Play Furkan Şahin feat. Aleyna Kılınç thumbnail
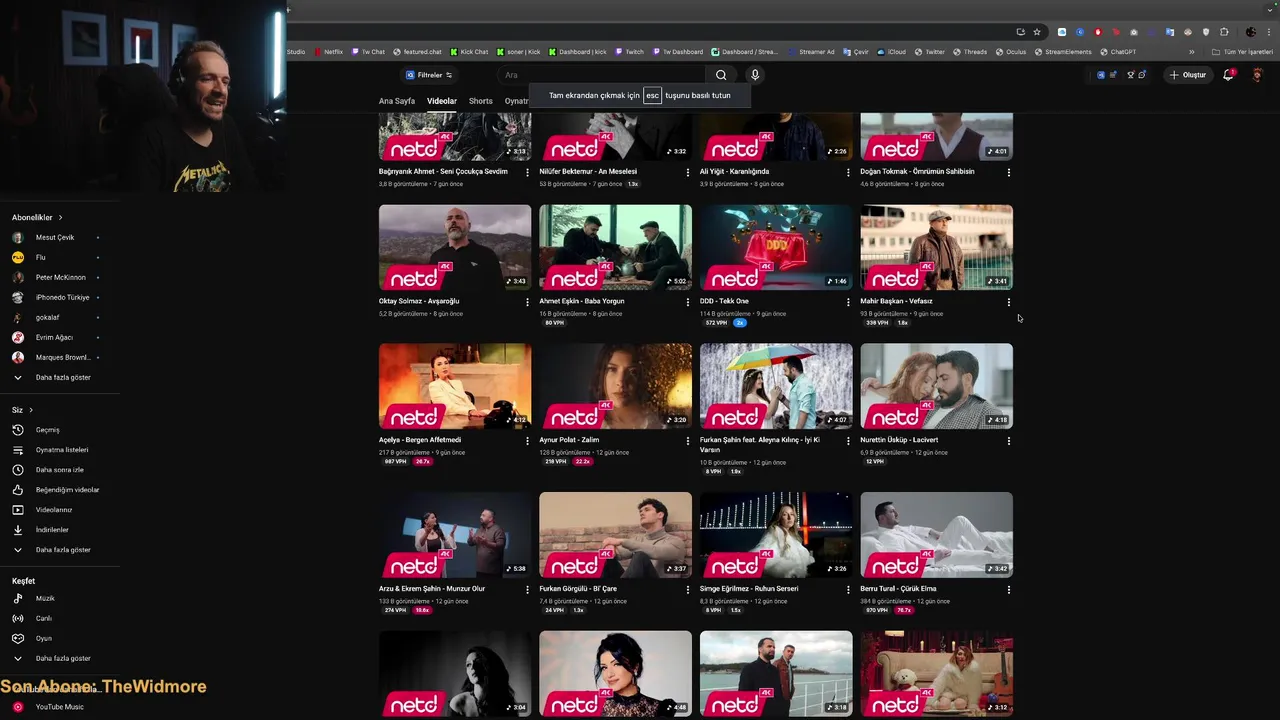 (776, 386)
